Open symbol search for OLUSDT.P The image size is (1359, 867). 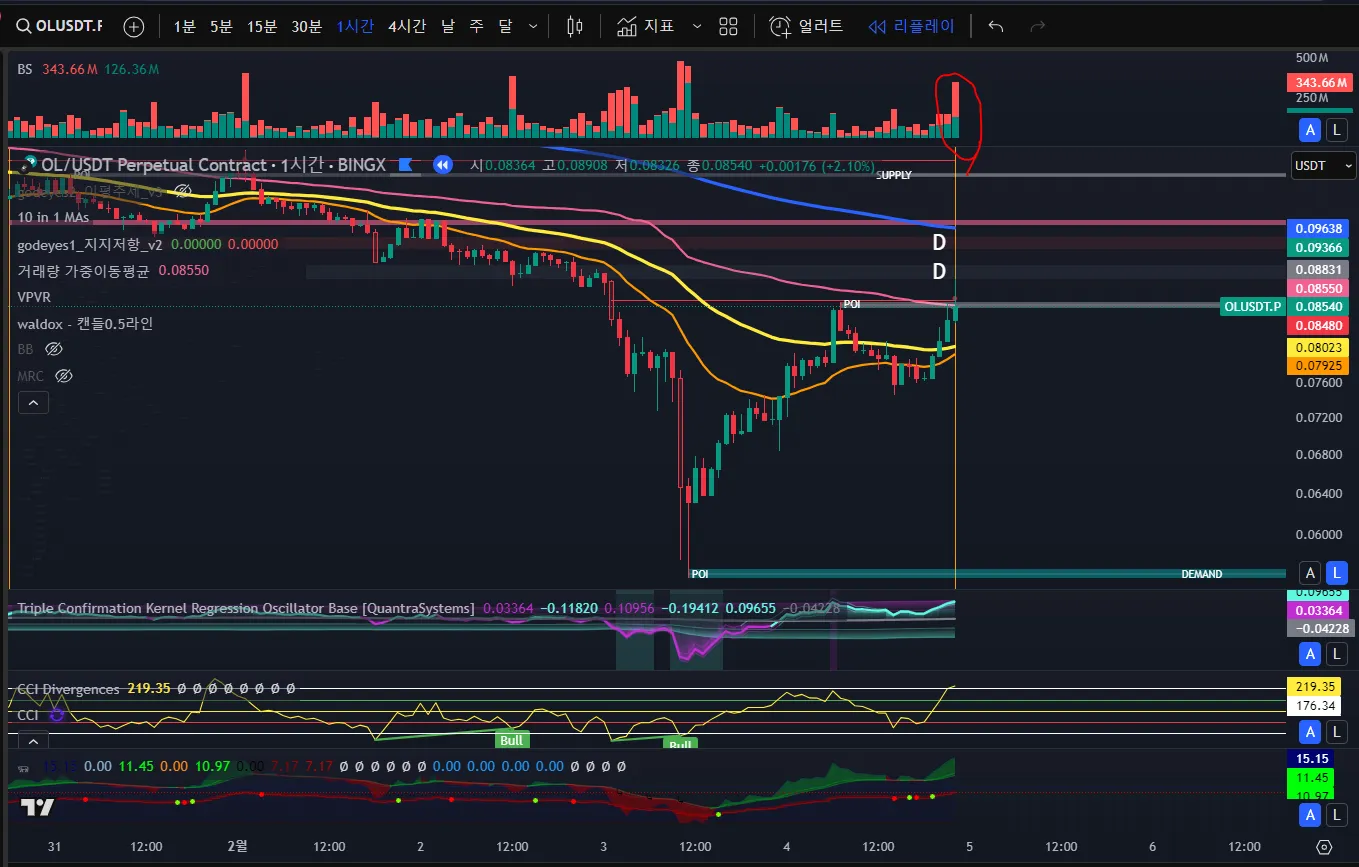pos(57,26)
